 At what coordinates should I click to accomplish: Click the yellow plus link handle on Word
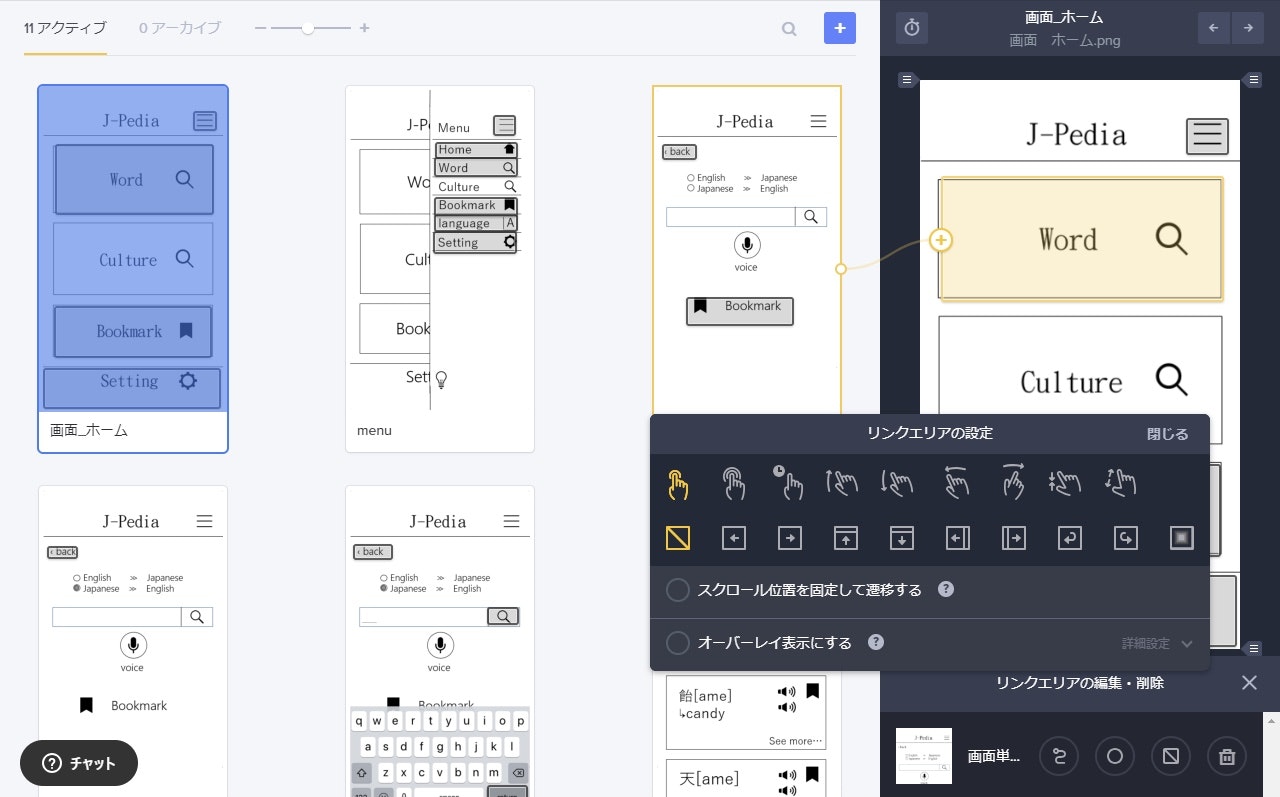[x=941, y=240]
